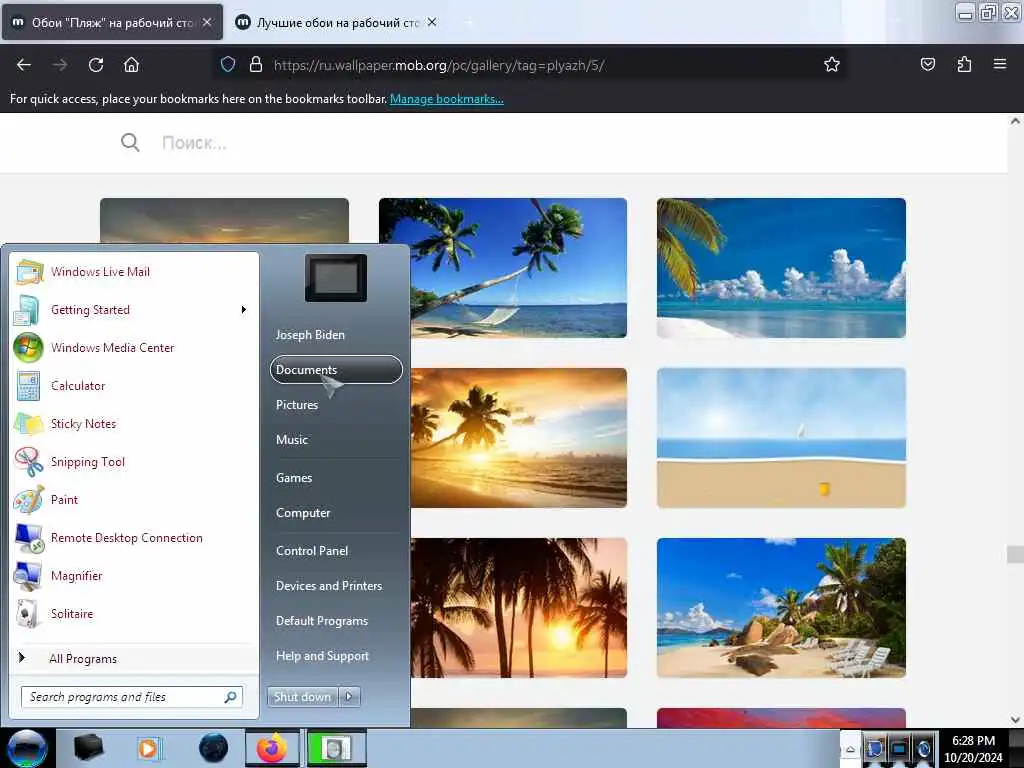Bookmark this page with the star

coord(831,65)
